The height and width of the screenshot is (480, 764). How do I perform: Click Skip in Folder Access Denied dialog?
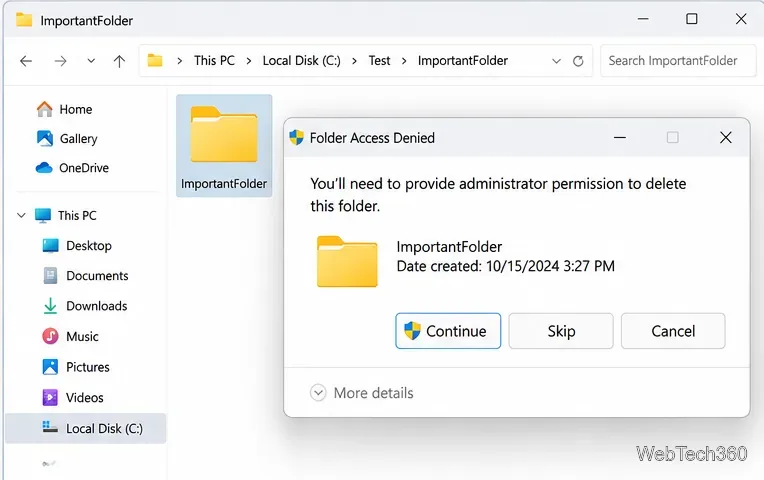click(x=561, y=331)
